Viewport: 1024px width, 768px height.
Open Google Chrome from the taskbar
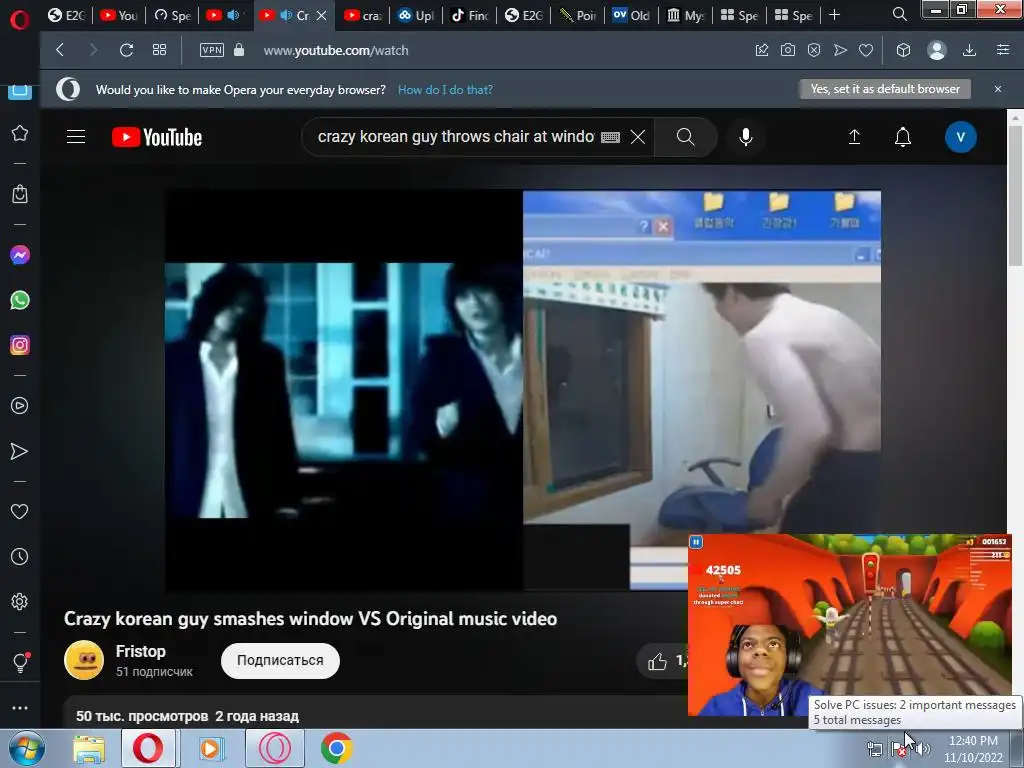pos(336,748)
